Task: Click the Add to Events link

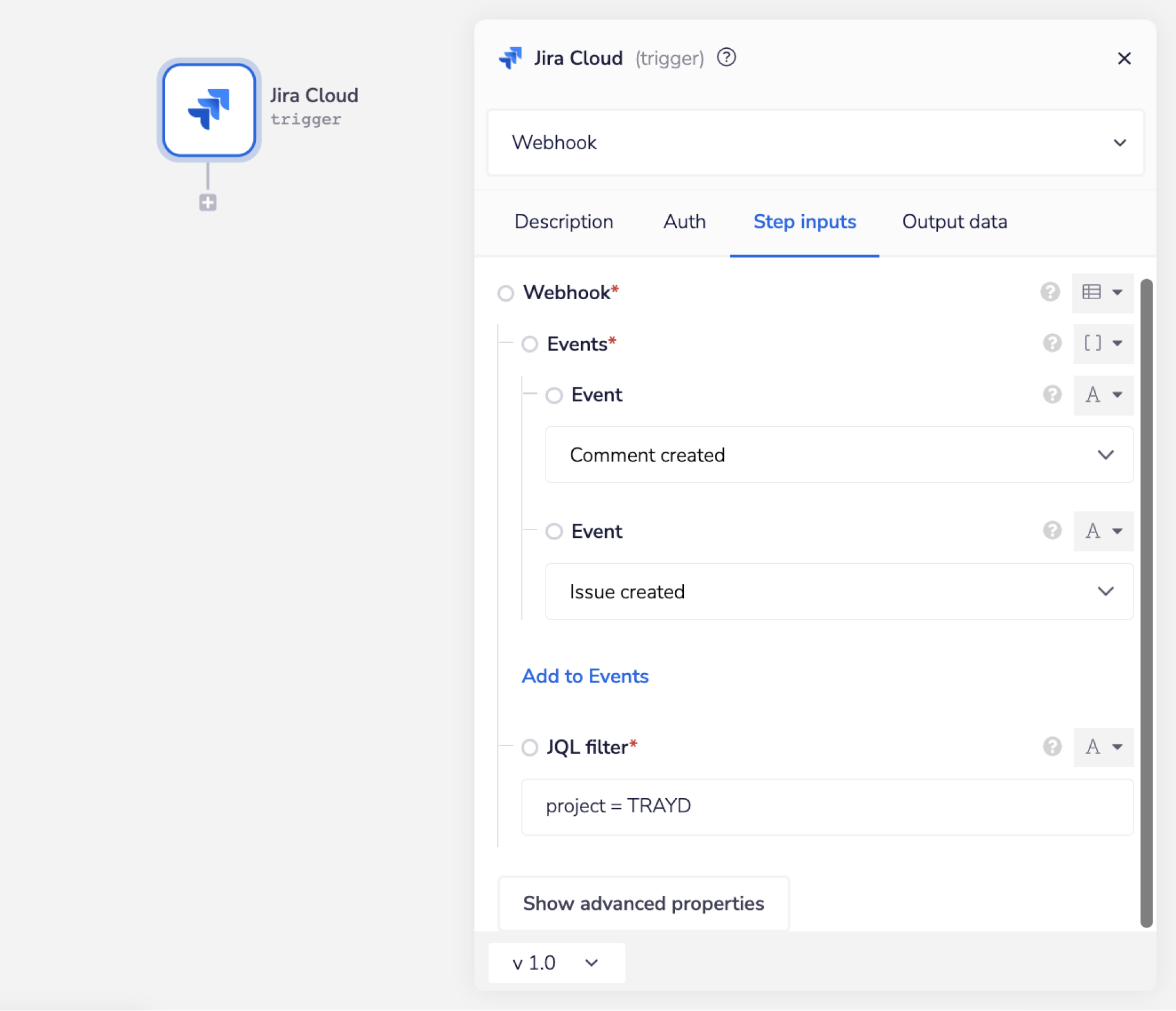Action: (x=585, y=676)
